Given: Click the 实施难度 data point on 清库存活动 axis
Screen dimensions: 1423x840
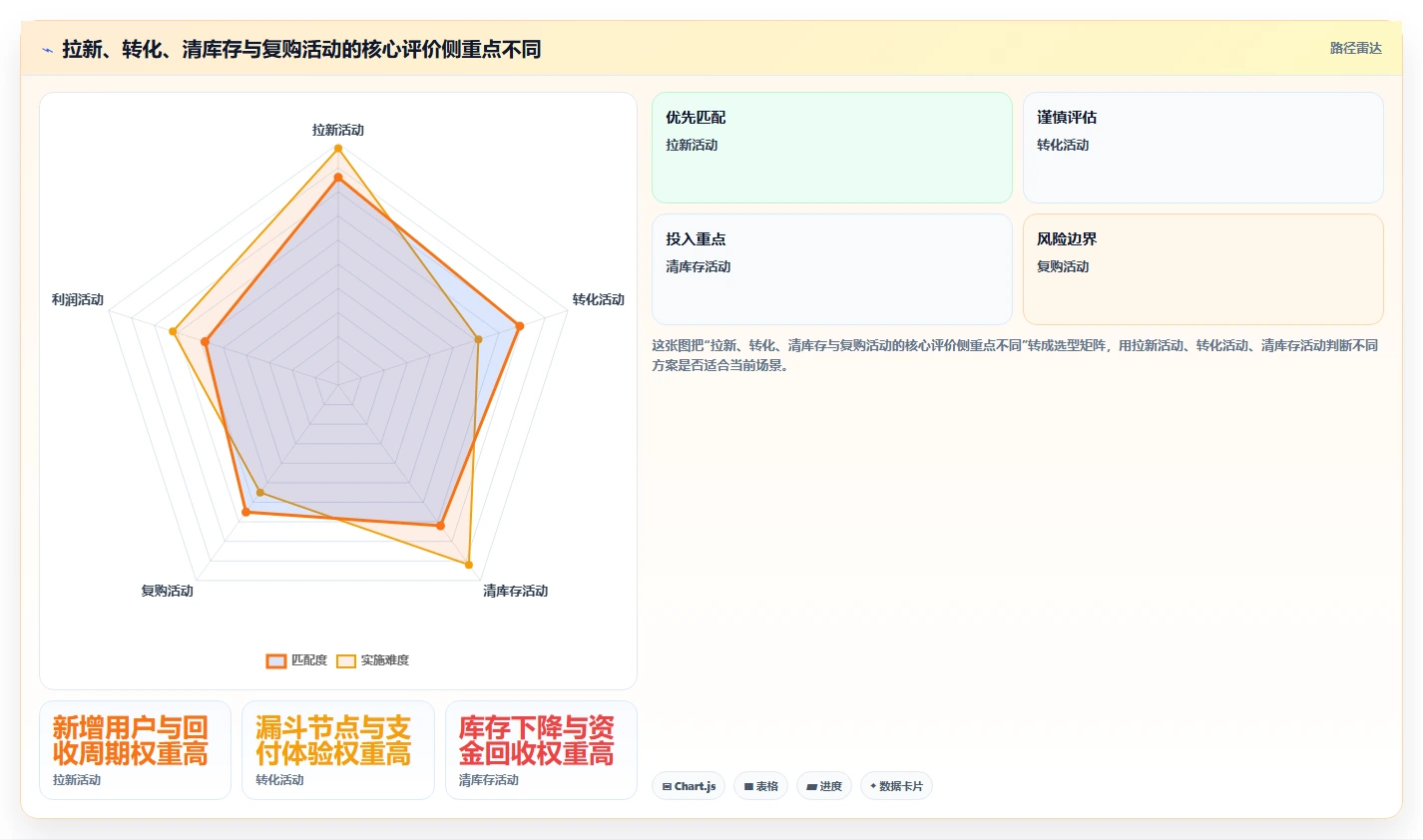Looking at the screenshot, I should pos(469,565).
